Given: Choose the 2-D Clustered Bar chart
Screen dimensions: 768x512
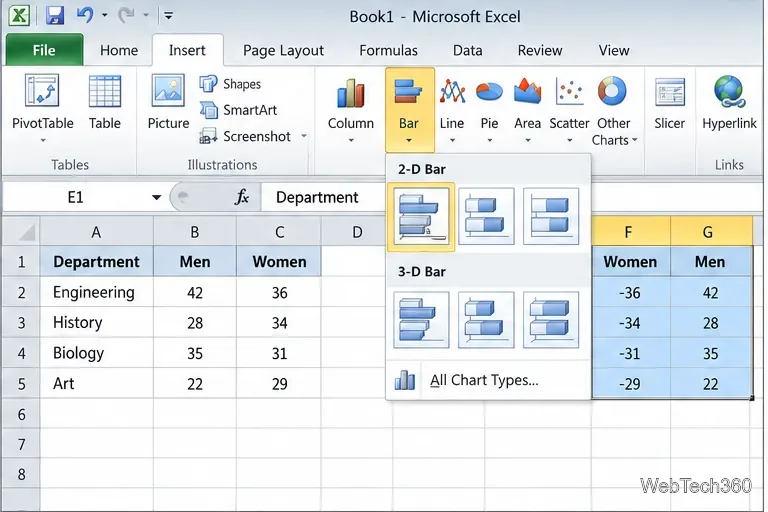Looking at the screenshot, I should point(421,217).
